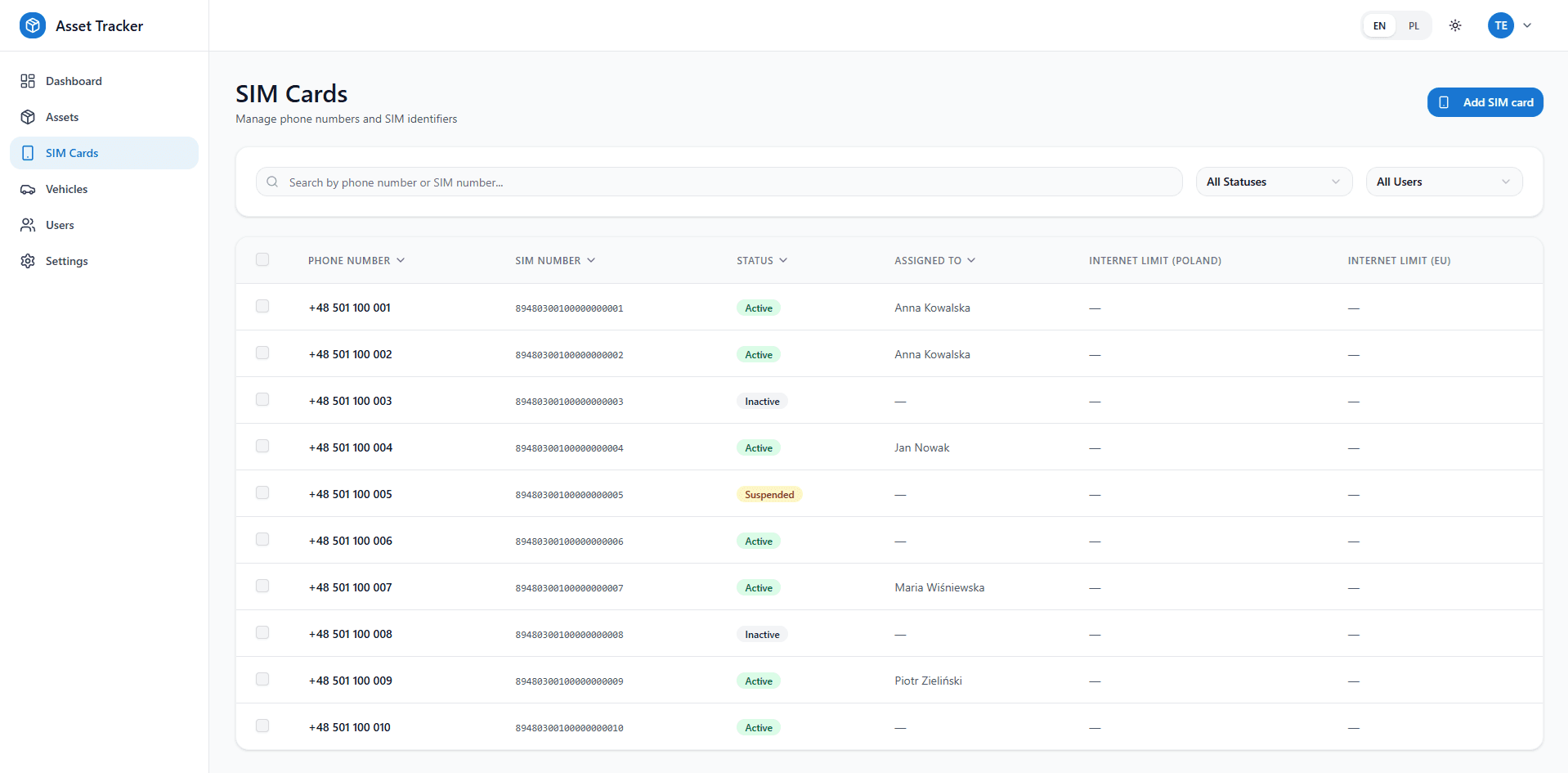
Task: Open the +48 501 100 009 phone number row
Action: (x=889, y=681)
